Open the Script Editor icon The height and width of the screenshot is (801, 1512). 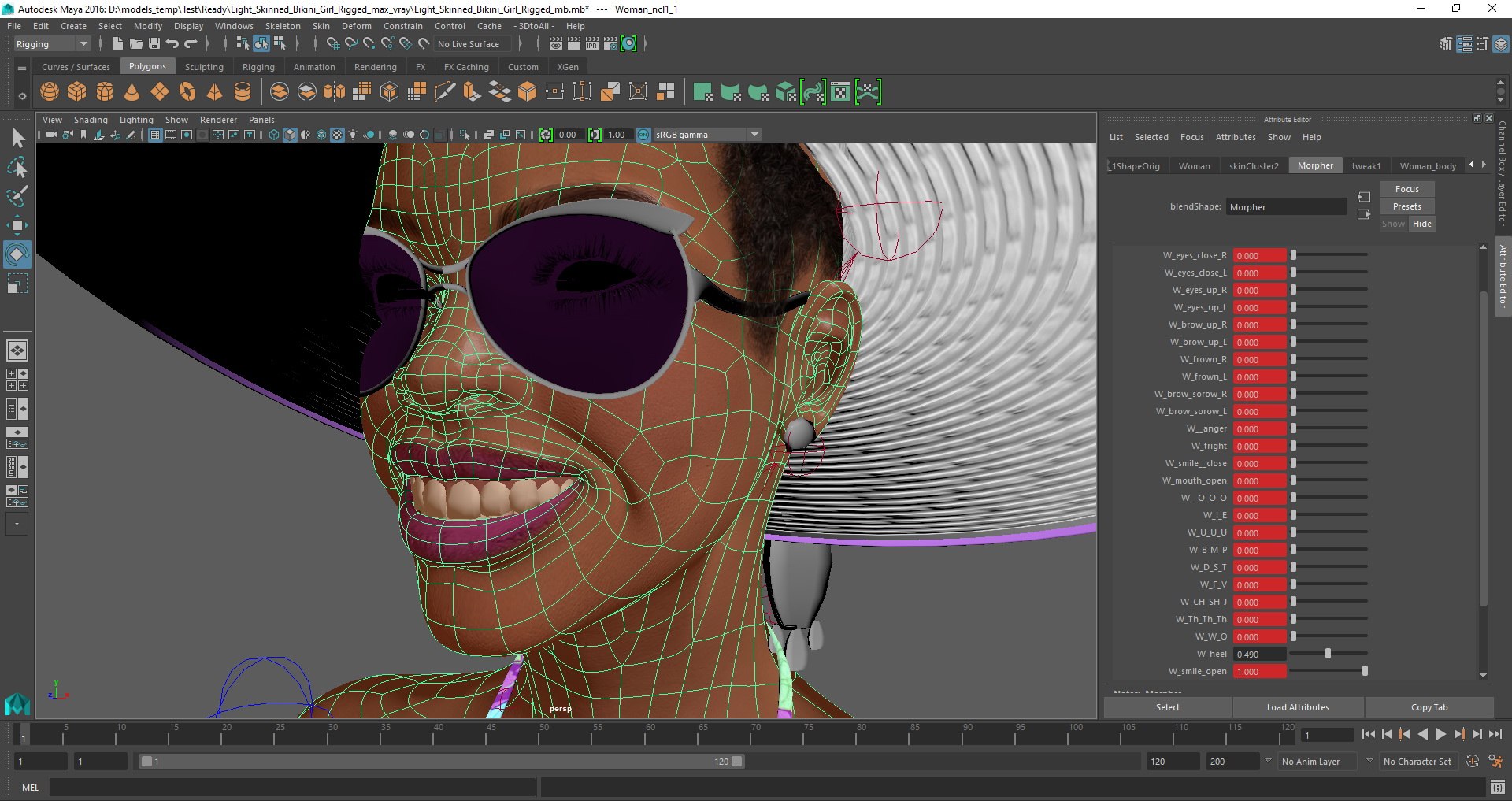coord(1498,786)
